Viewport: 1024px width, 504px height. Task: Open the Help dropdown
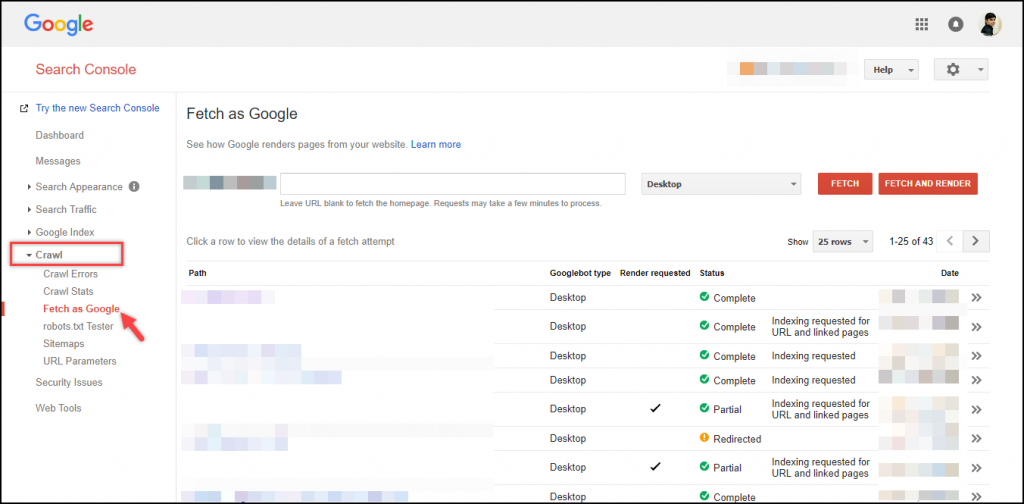coord(891,69)
